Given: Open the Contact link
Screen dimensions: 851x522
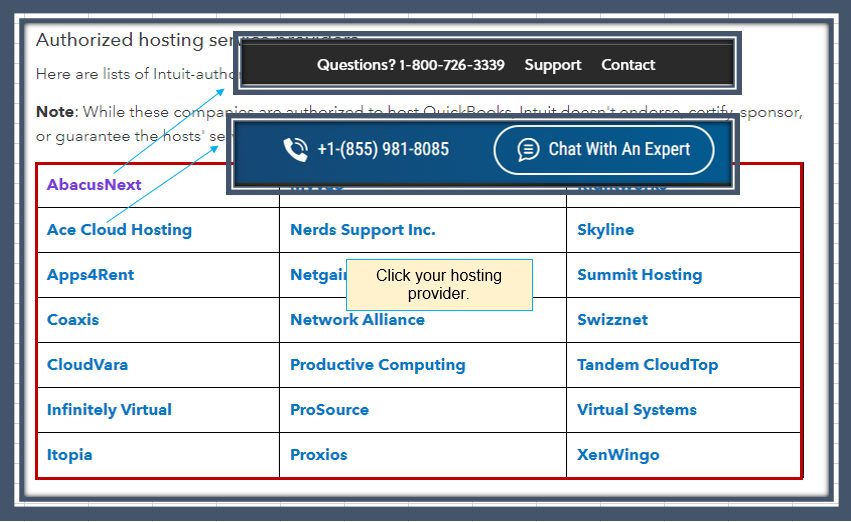Looking at the screenshot, I should coord(628,65).
